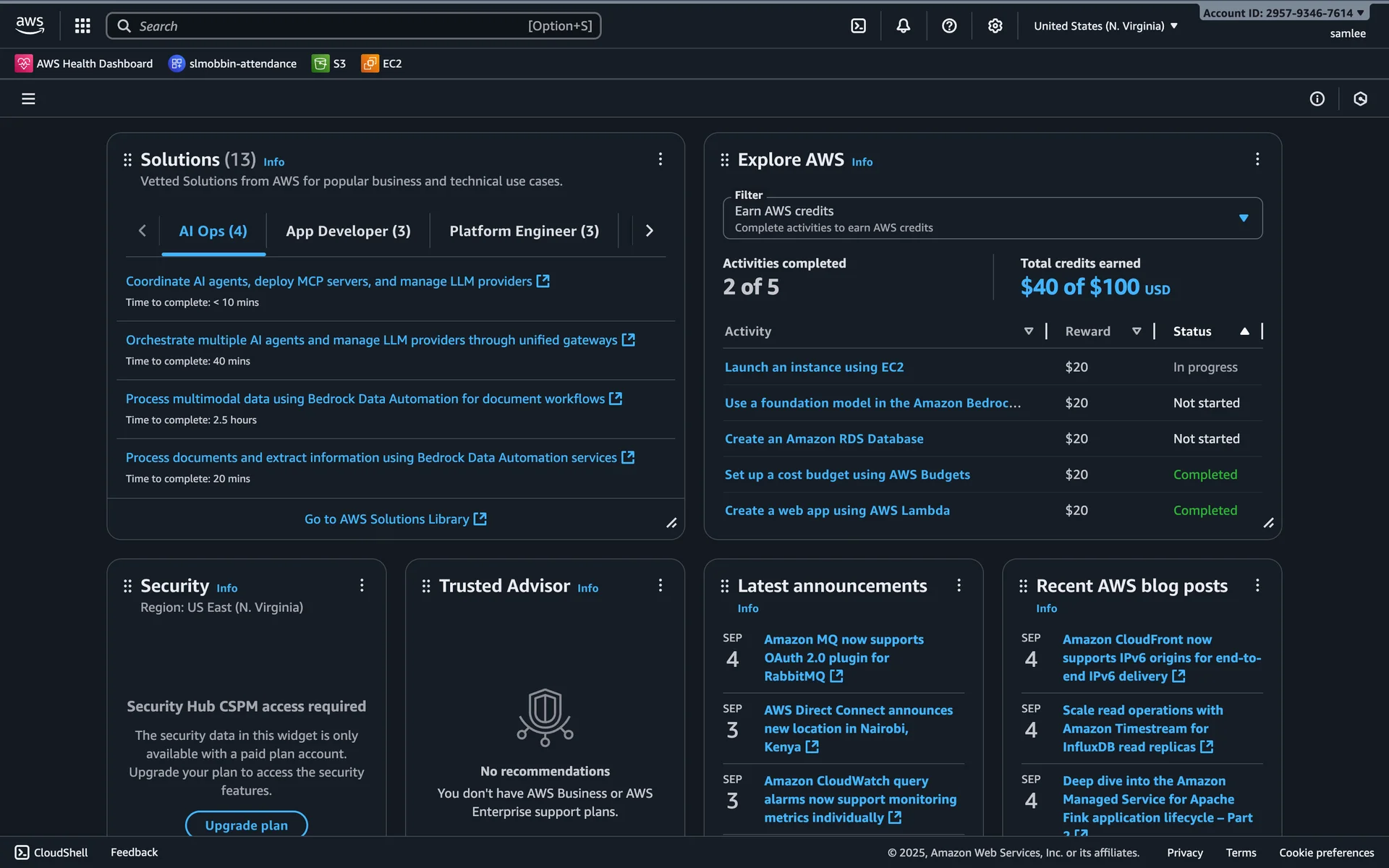Open Launch an instance using EC2 link

(x=814, y=367)
